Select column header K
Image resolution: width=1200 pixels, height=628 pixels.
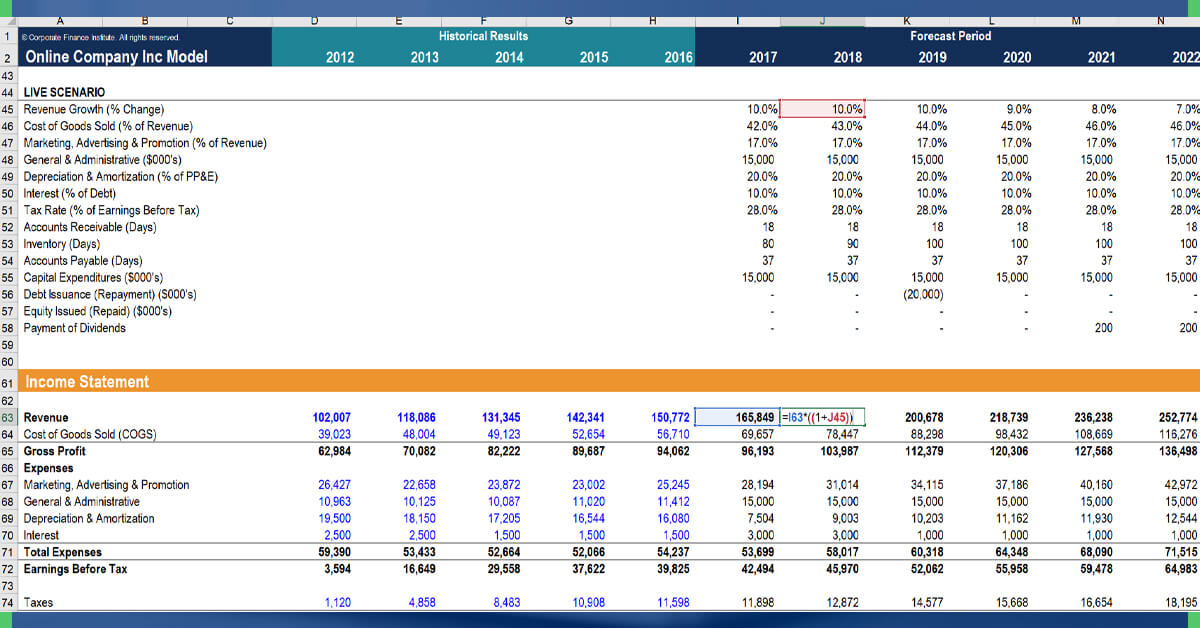[x=906, y=20]
